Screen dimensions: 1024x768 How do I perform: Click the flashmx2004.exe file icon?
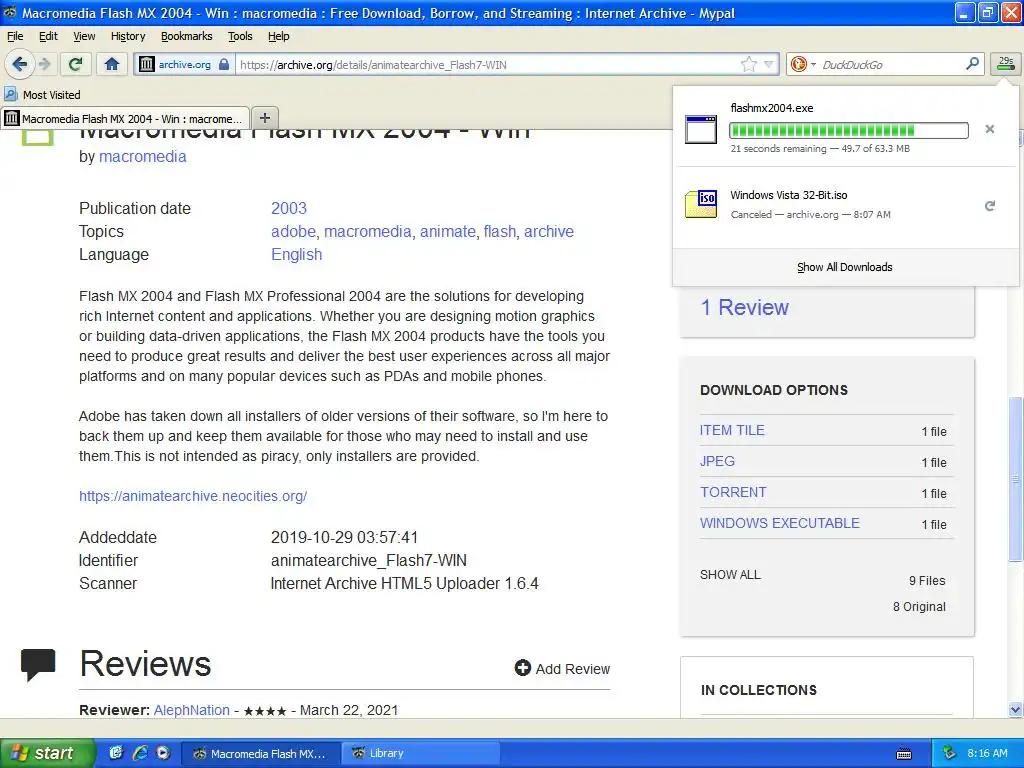(701, 129)
